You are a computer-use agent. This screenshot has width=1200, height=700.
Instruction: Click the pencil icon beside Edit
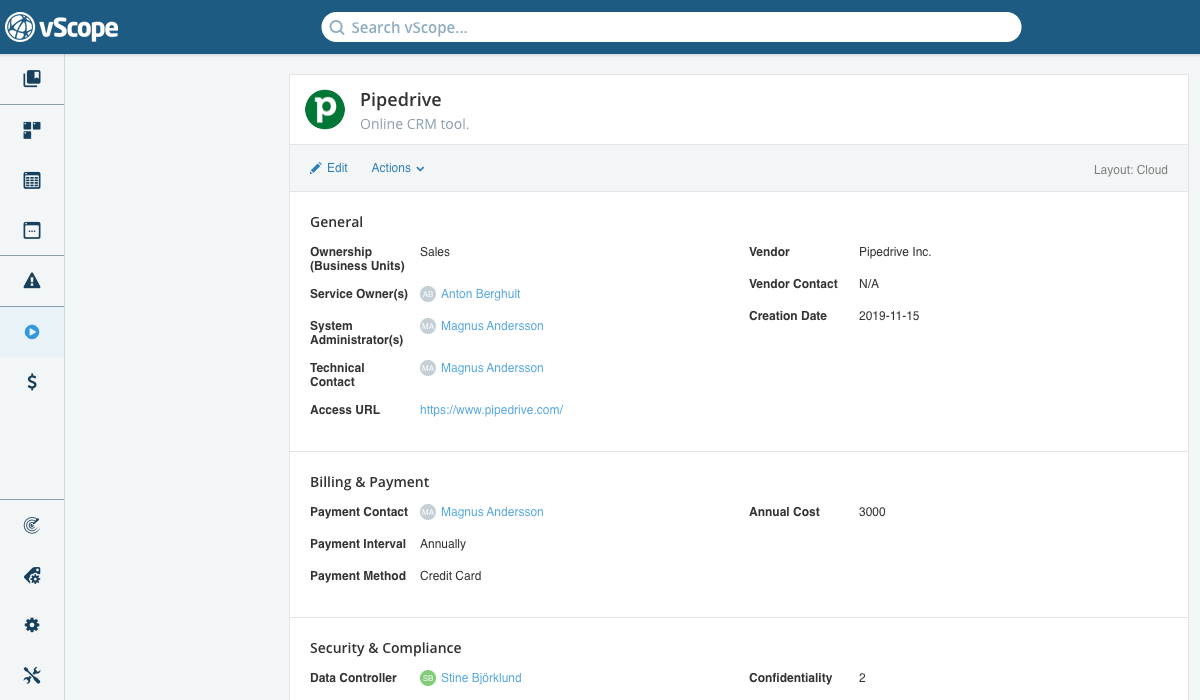coord(316,168)
